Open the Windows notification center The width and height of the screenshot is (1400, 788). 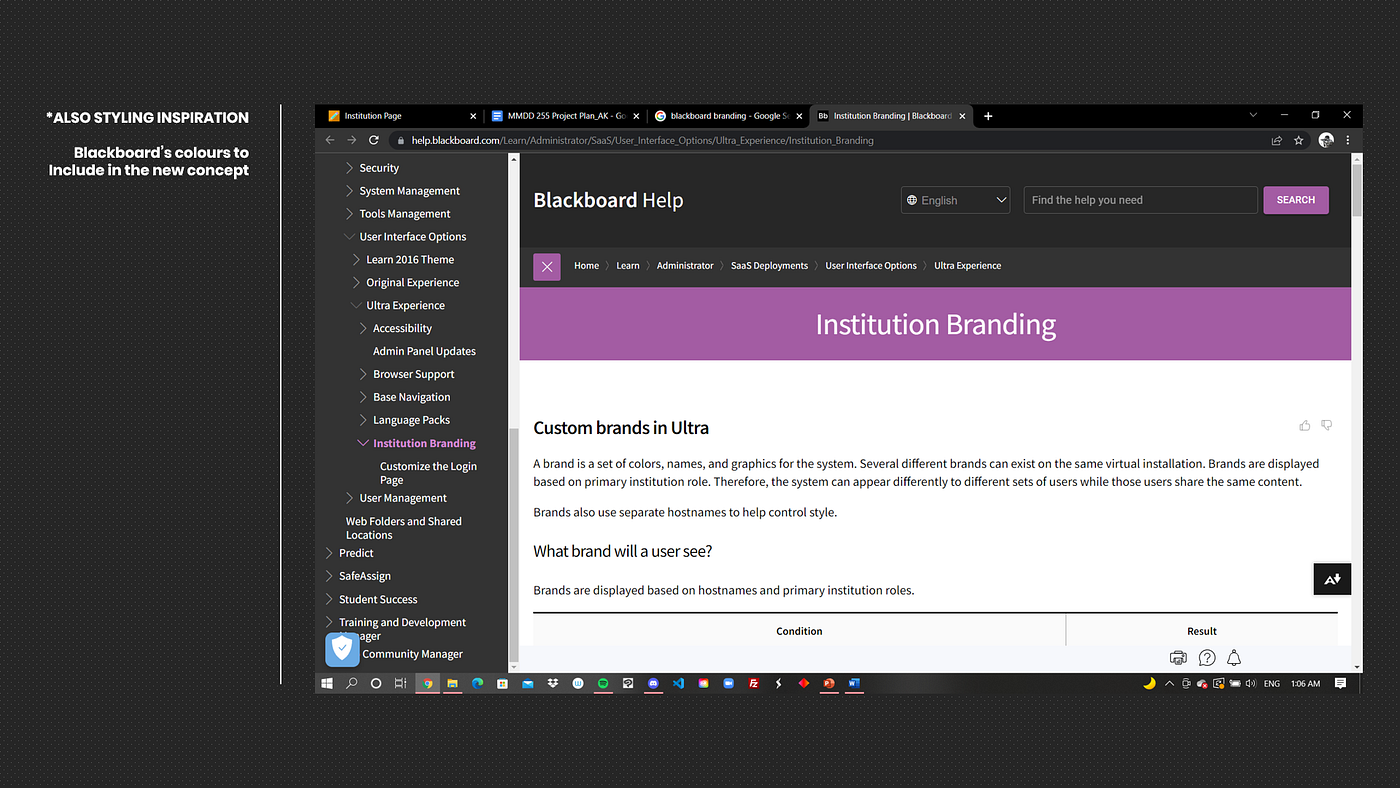click(1340, 684)
